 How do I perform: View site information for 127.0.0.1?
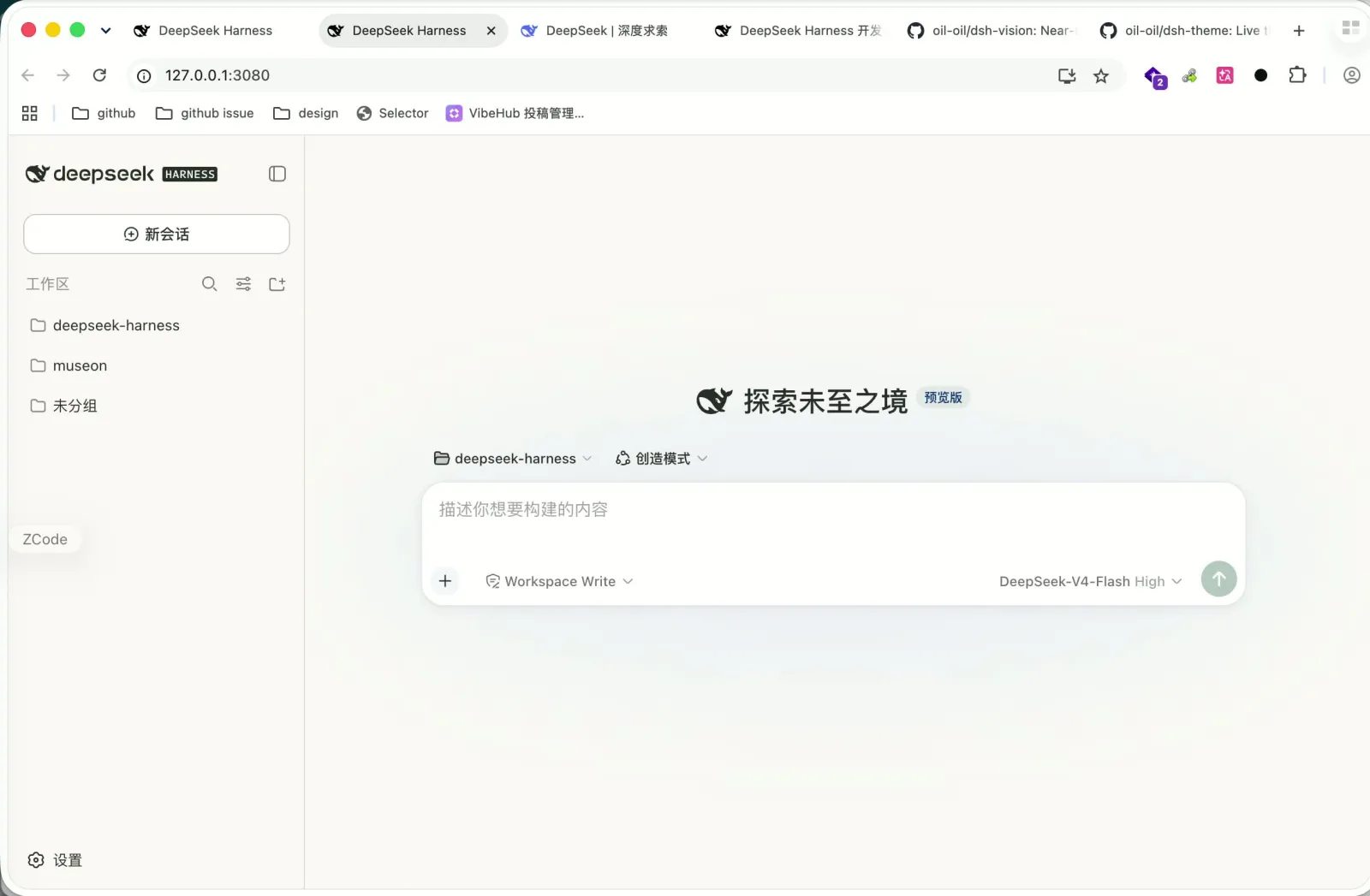tap(144, 76)
